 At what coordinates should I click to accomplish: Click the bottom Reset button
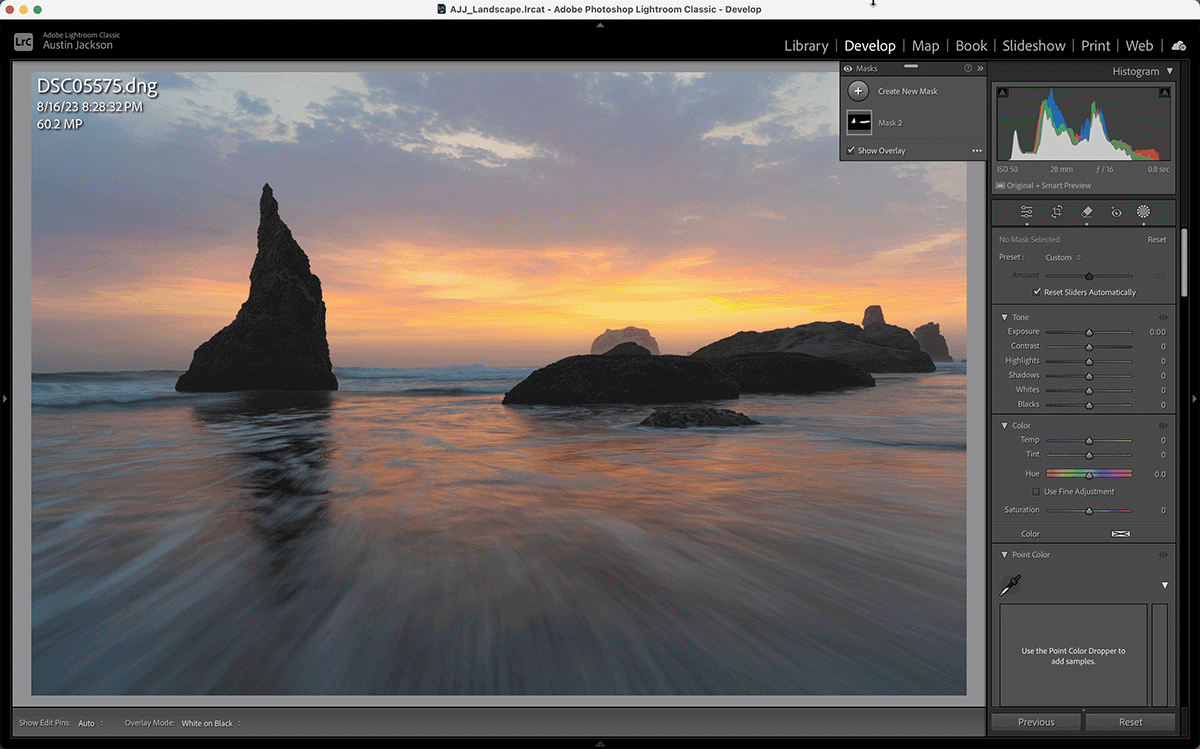pos(1130,722)
